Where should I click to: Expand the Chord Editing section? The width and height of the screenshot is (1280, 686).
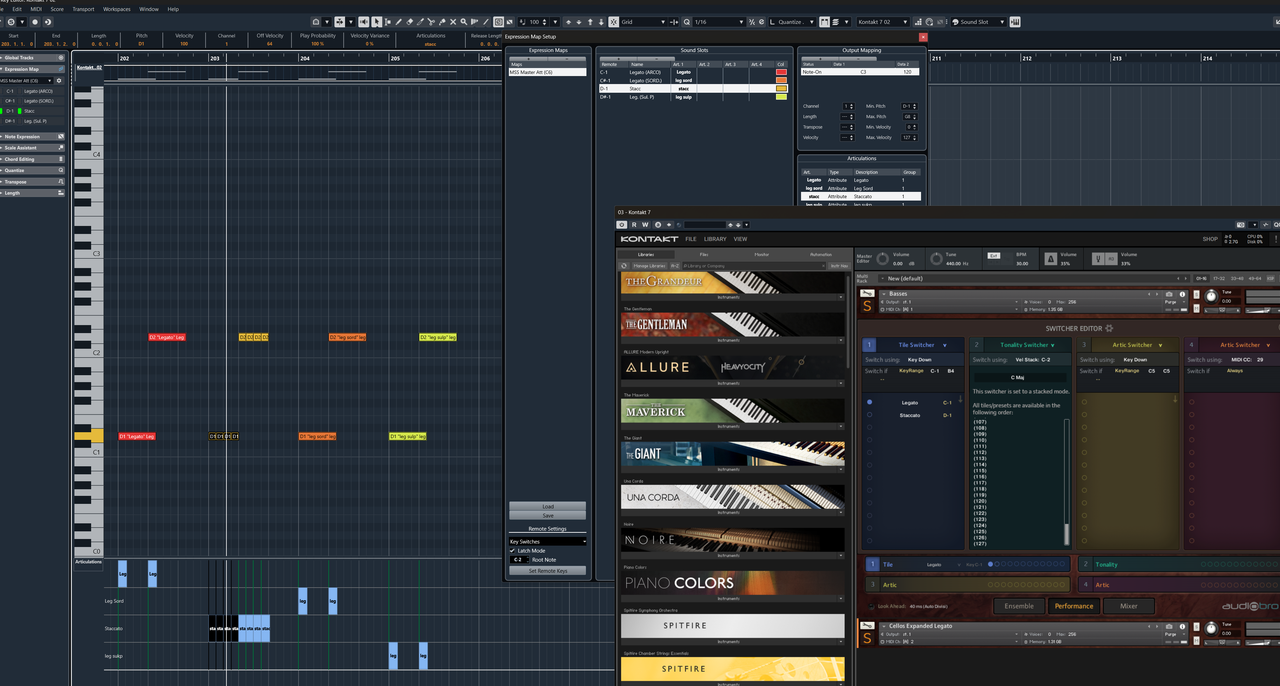[x=33, y=159]
